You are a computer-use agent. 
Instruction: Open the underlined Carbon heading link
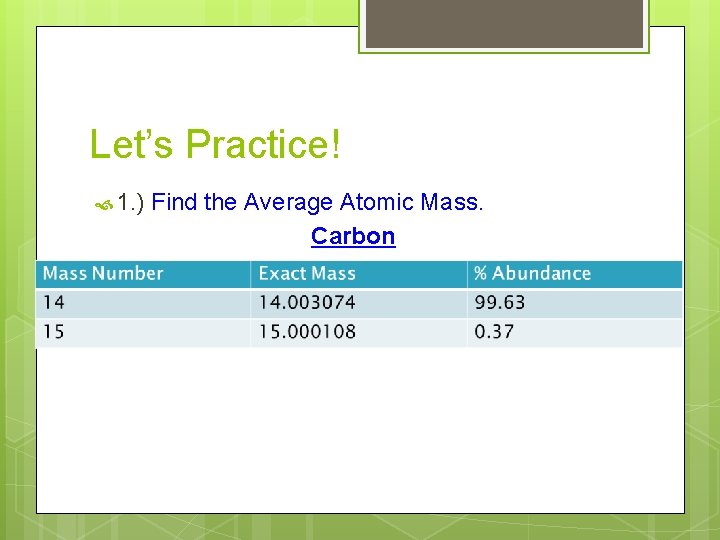(353, 236)
